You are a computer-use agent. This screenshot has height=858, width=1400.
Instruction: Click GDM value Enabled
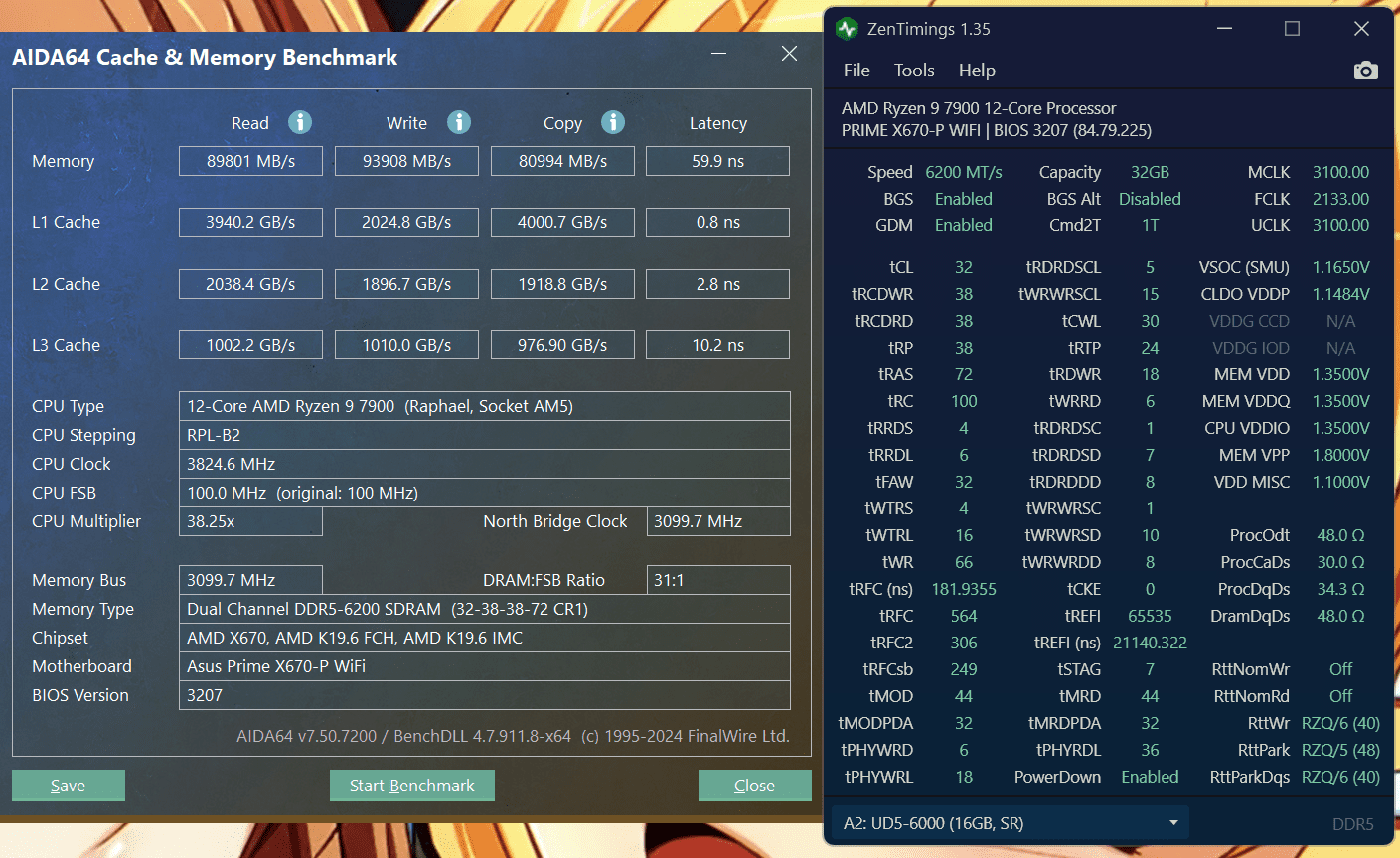964,225
